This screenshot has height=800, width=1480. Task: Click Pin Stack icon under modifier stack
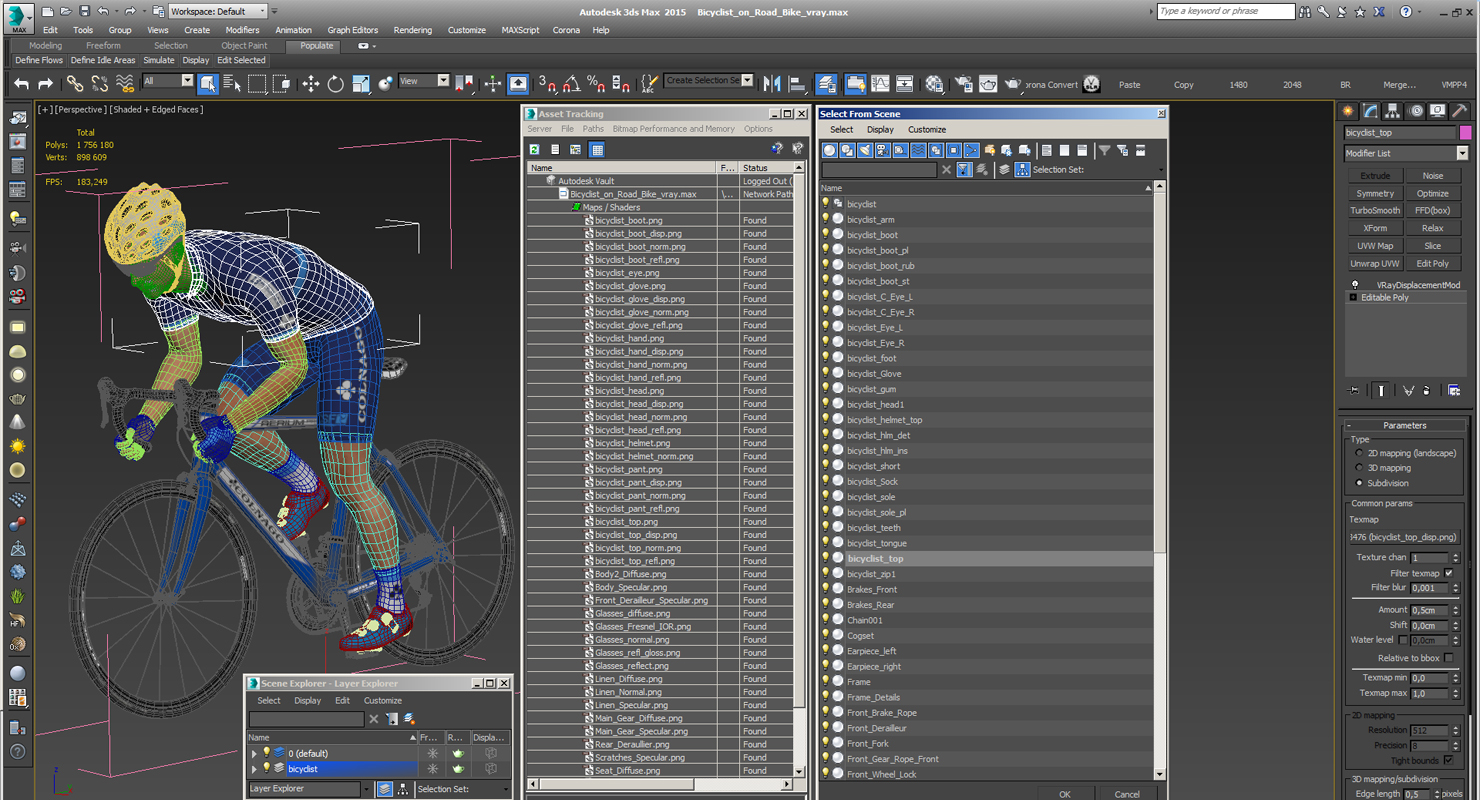(1355, 391)
